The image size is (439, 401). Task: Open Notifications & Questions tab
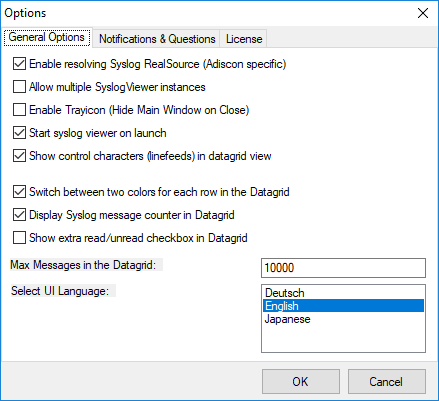[x=157, y=39]
